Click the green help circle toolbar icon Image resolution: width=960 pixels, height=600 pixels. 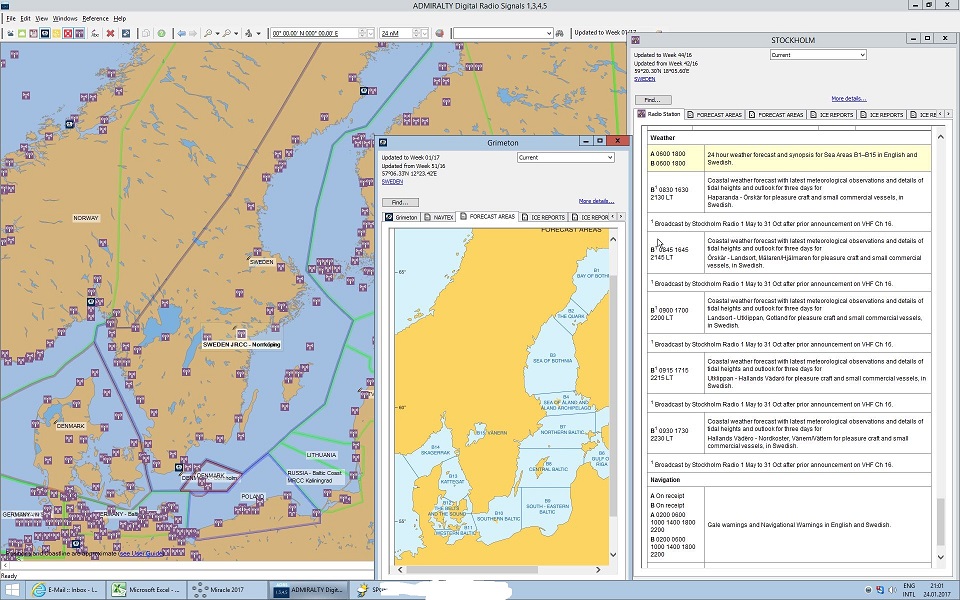tap(162, 34)
